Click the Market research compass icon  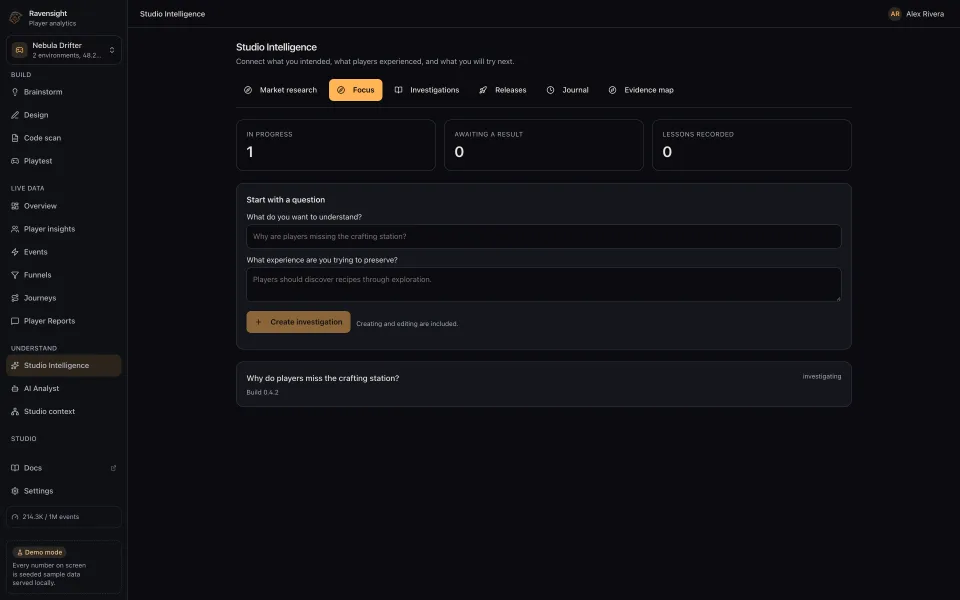point(248,90)
